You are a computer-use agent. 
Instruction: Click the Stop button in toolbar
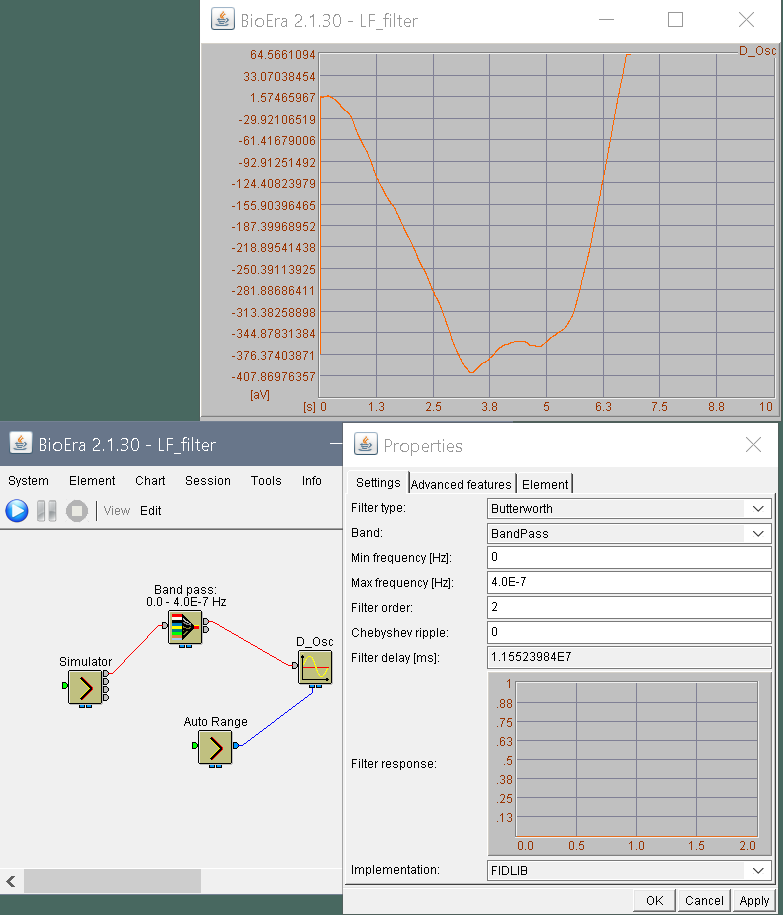tap(77, 511)
